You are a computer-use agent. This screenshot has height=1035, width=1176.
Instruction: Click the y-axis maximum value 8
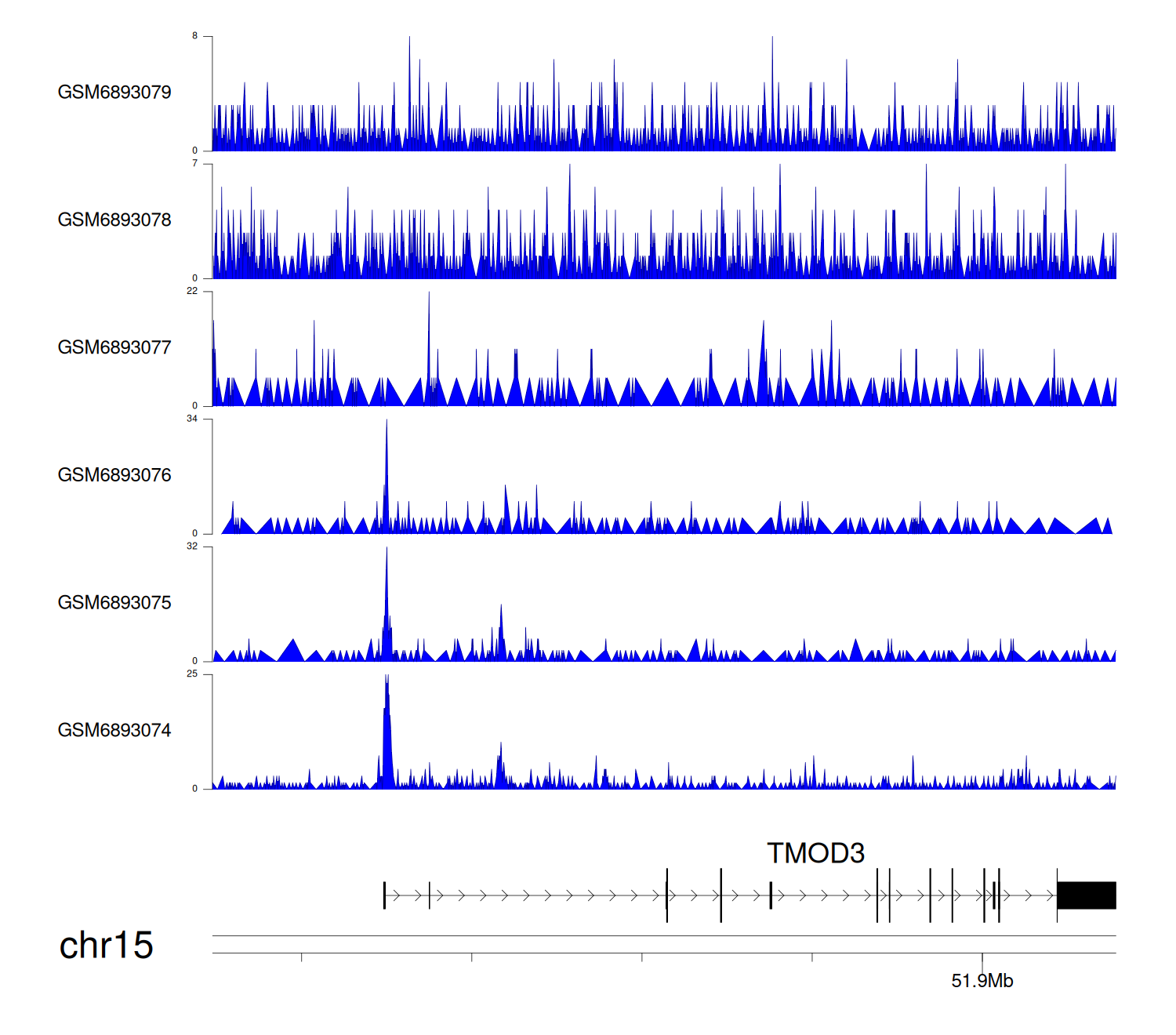coord(195,36)
